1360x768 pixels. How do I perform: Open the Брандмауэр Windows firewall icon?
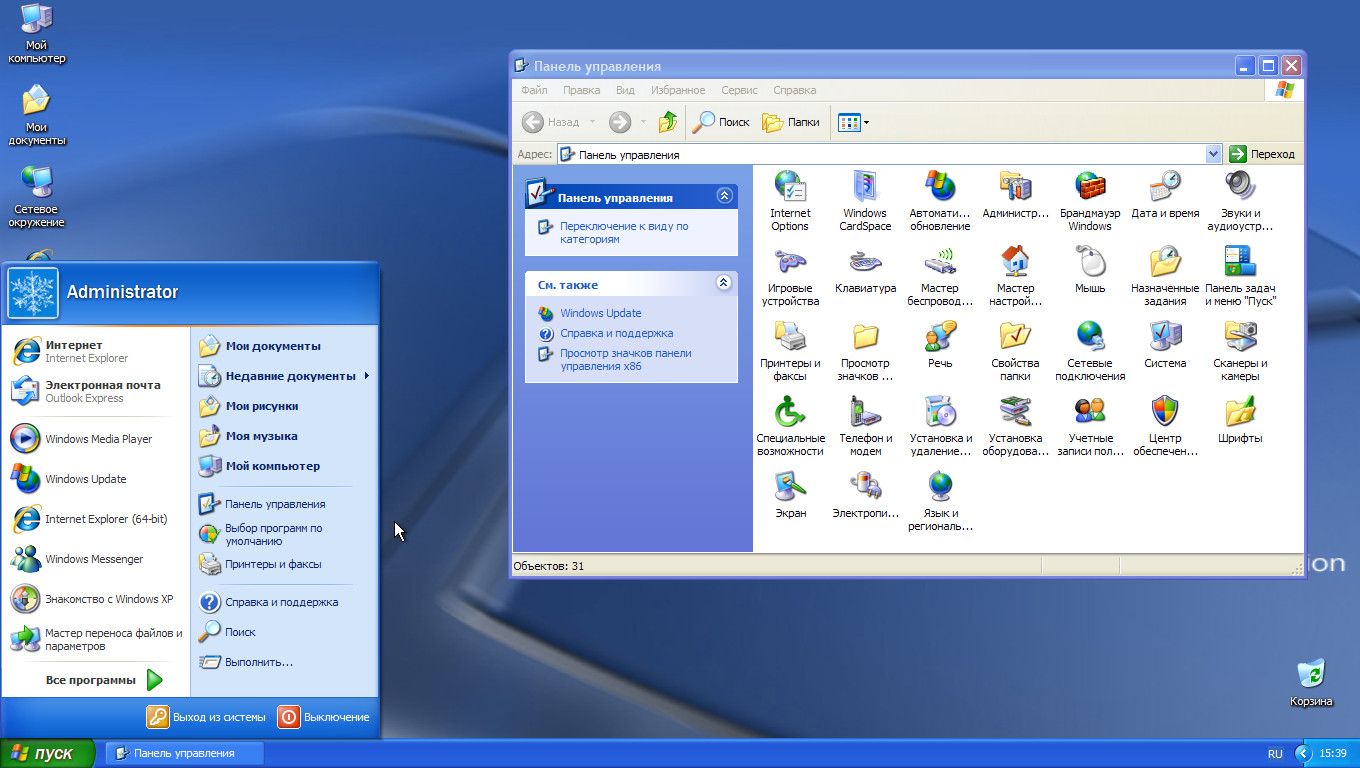(x=1089, y=187)
